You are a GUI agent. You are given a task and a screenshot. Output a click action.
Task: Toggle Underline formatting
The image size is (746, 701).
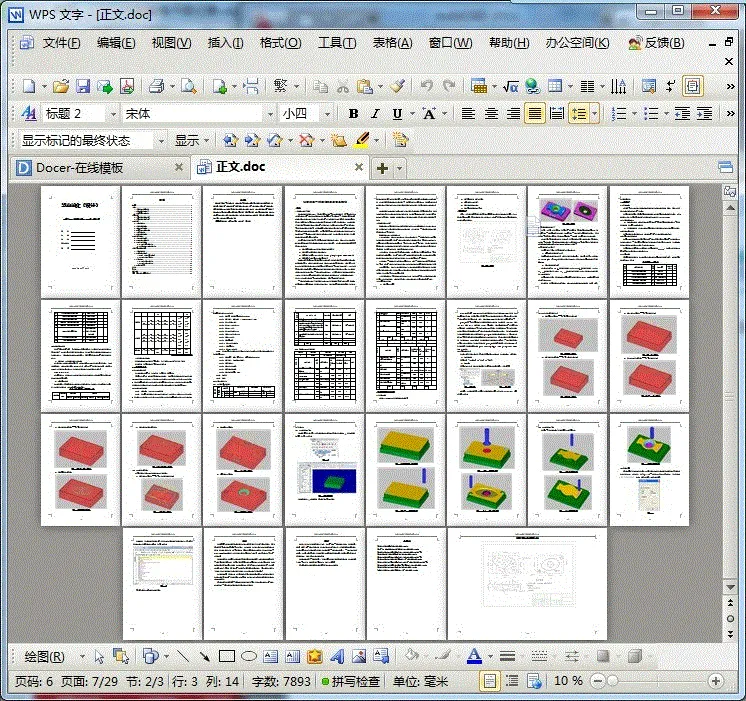point(397,114)
